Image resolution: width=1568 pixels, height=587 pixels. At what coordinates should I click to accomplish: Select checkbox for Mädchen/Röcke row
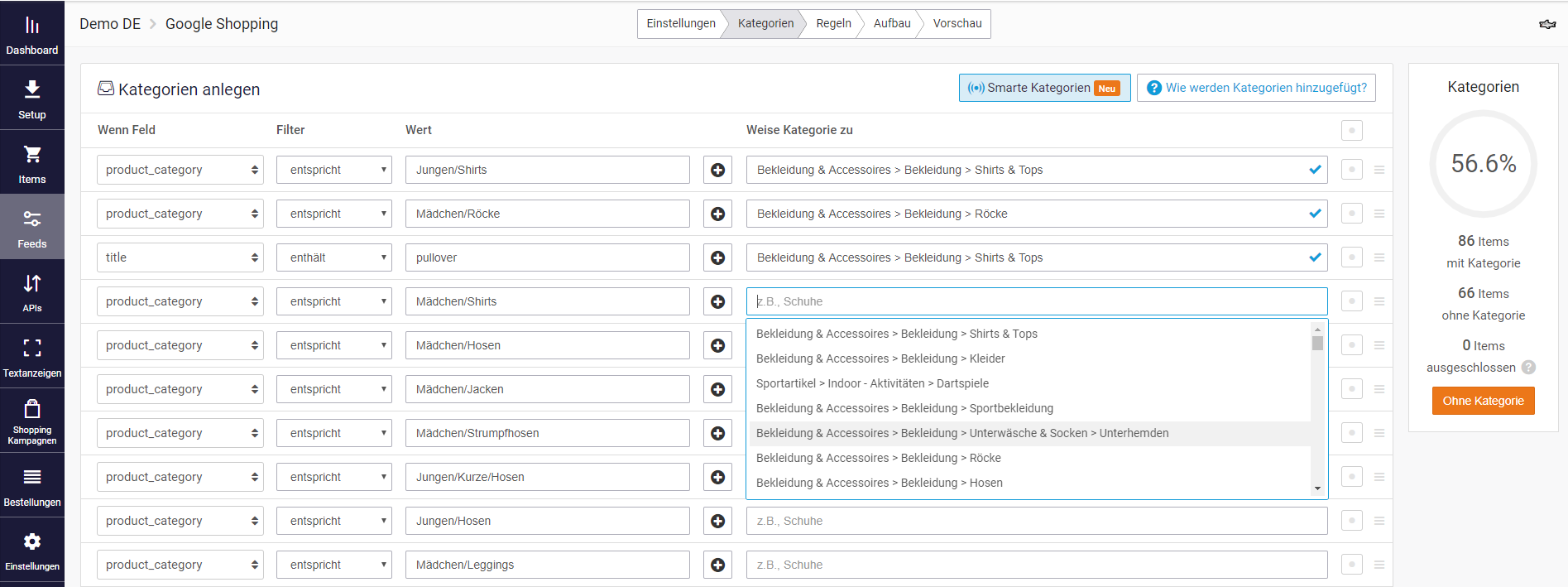point(1352,214)
